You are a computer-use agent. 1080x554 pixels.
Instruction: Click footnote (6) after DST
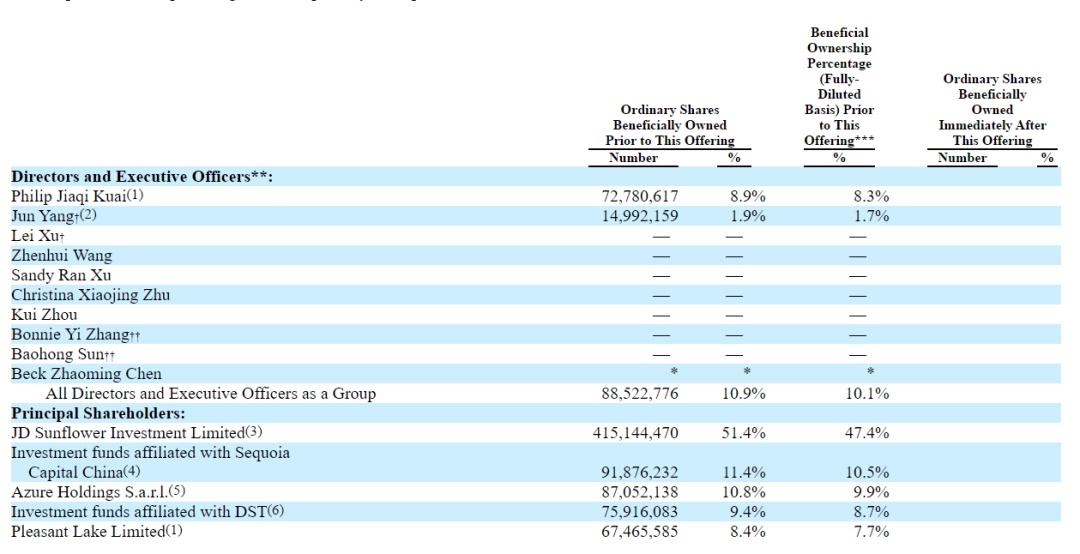click(x=276, y=511)
